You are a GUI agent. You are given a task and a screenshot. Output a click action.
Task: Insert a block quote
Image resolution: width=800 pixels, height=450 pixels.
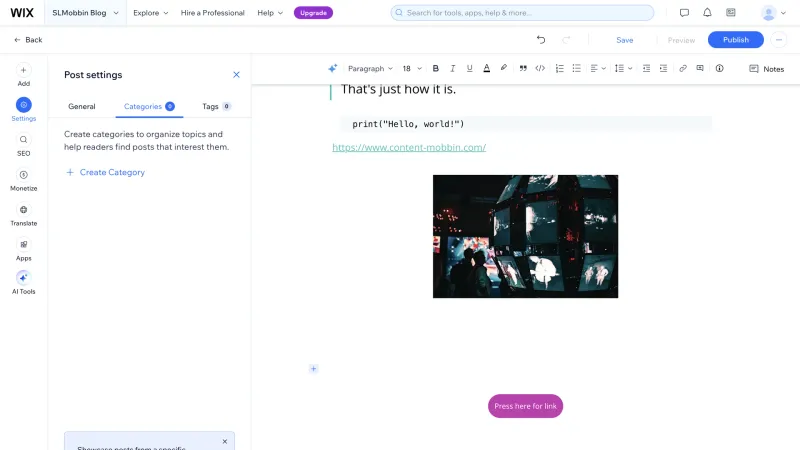523,68
